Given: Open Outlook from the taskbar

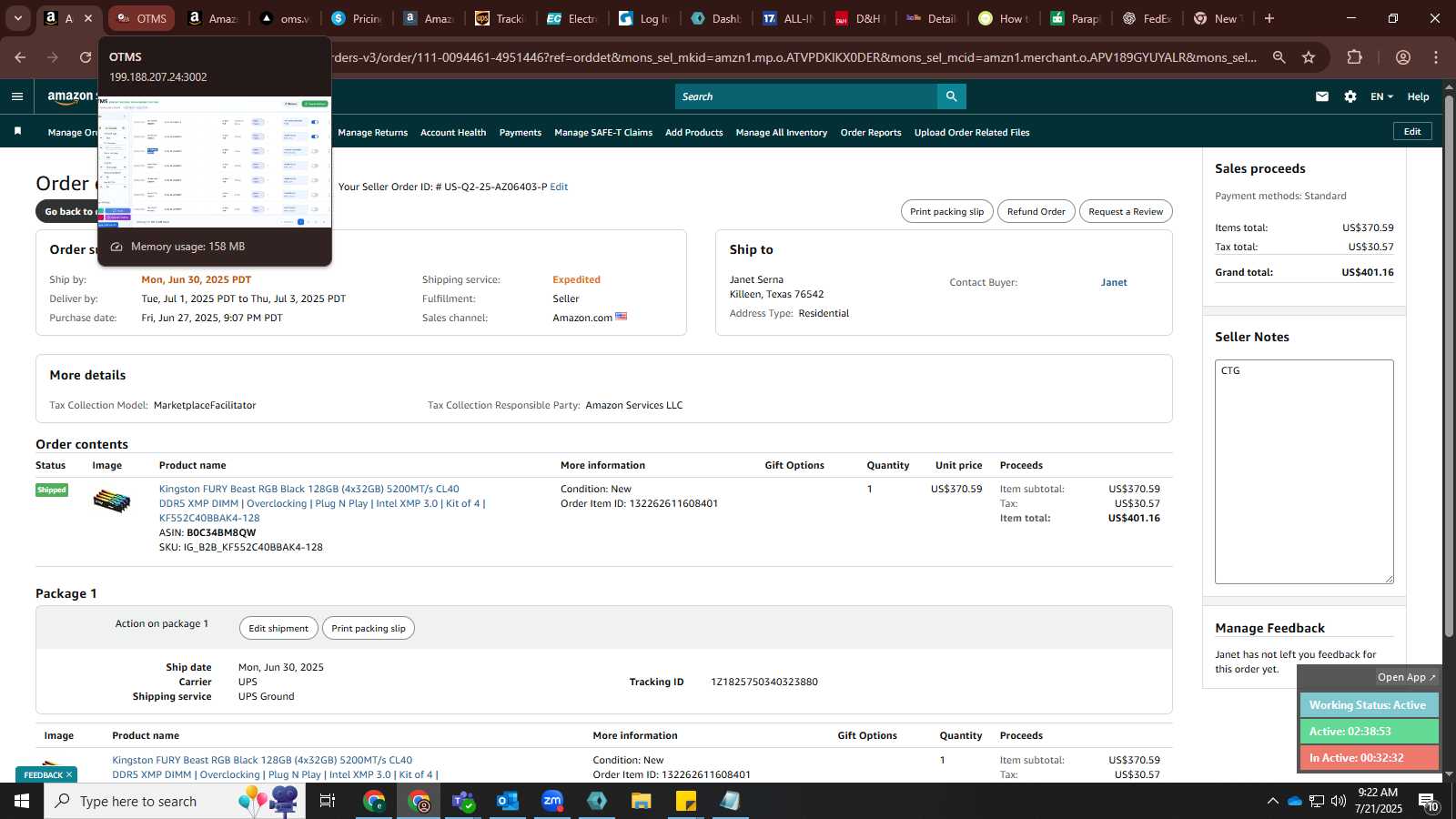Looking at the screenshot, I should 507,801.
